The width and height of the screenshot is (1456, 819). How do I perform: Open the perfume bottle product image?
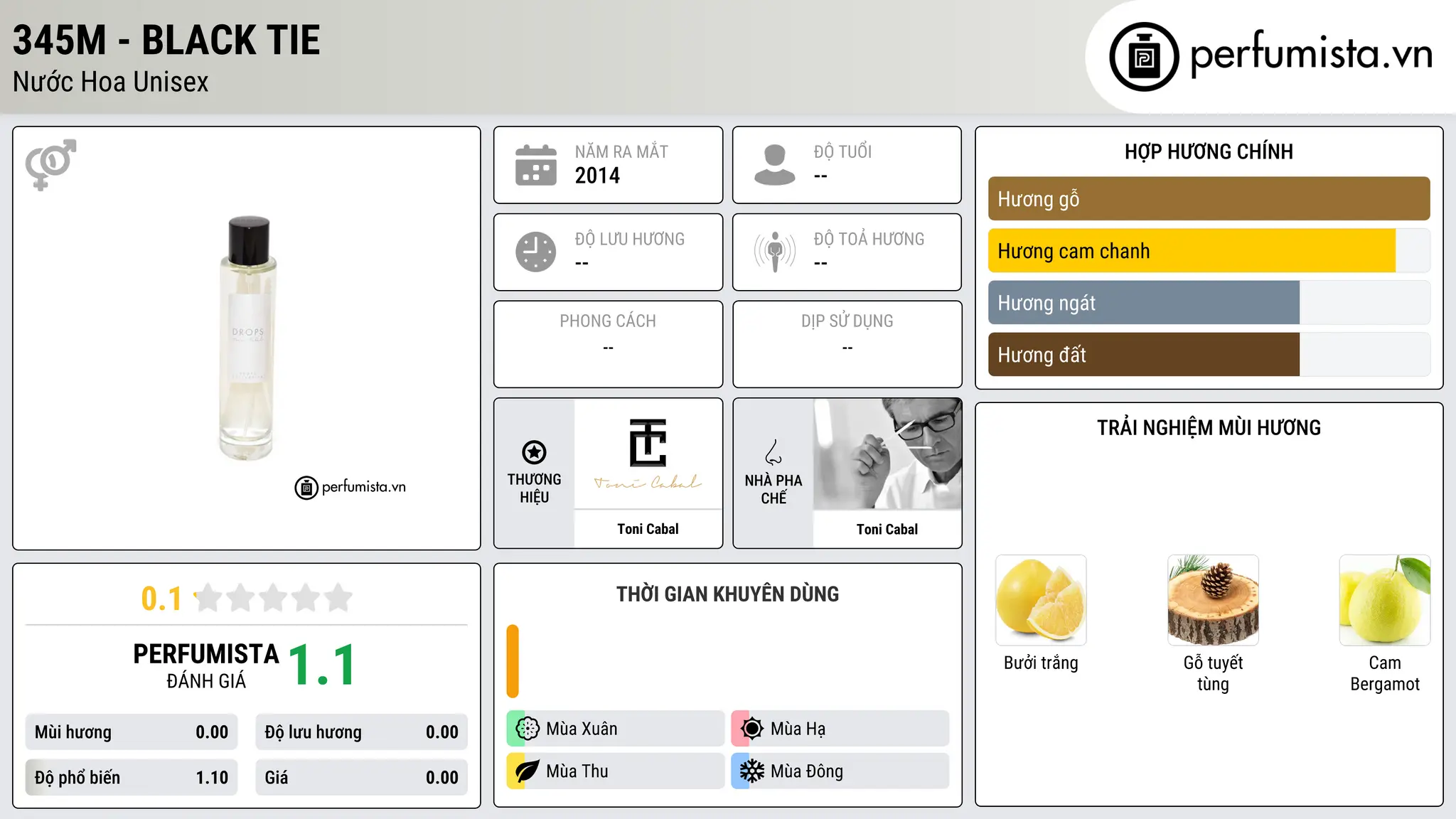[x=247, y=338]
